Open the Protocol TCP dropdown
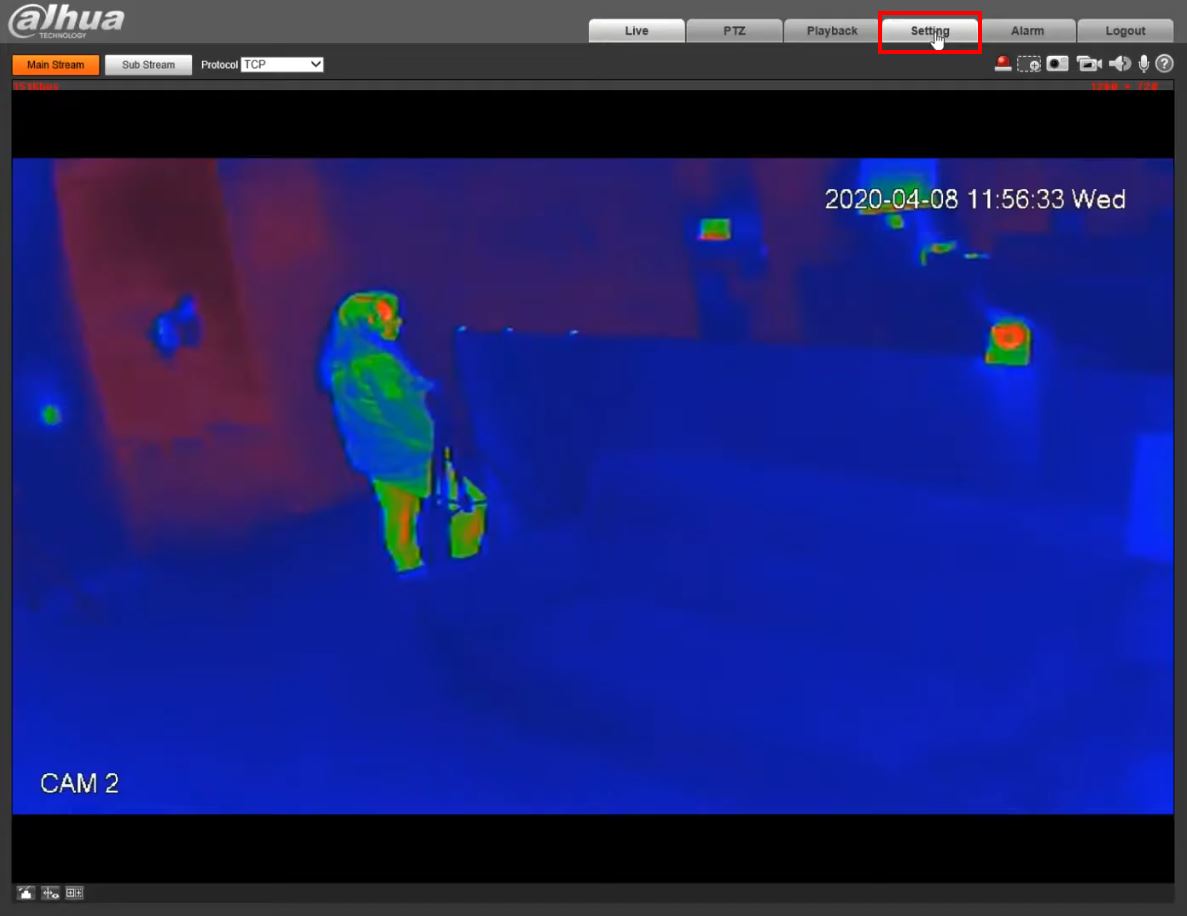The height and width of the screenshot is (916, 1187). pos(282,64)
